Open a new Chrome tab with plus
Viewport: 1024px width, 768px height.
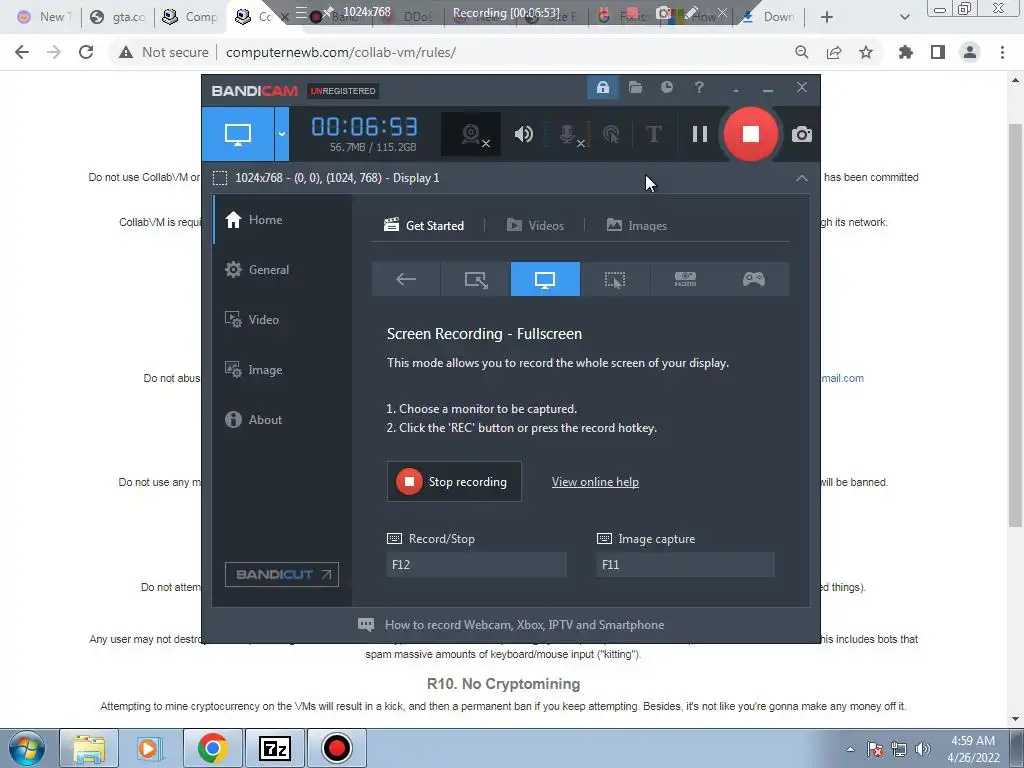point(827,17)
